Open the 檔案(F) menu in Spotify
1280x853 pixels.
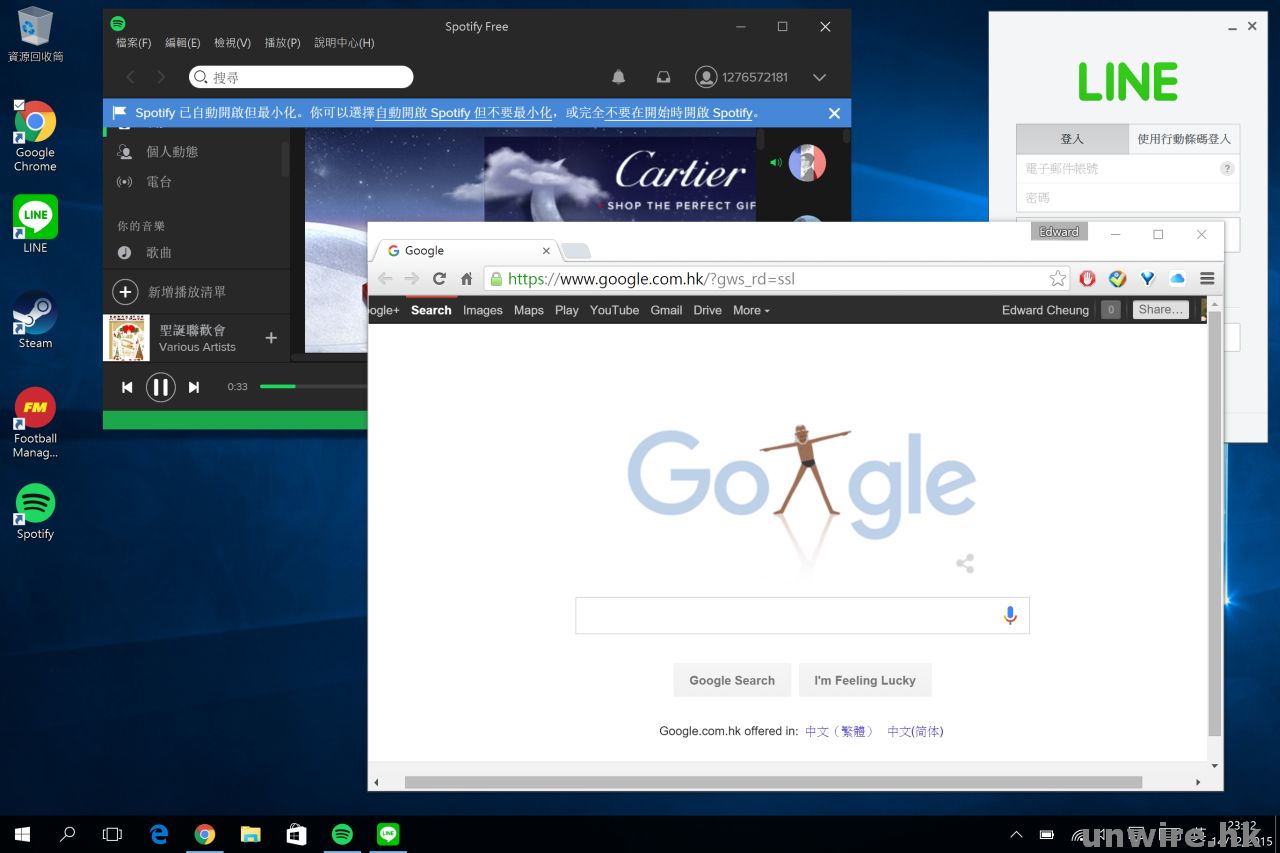133,43
